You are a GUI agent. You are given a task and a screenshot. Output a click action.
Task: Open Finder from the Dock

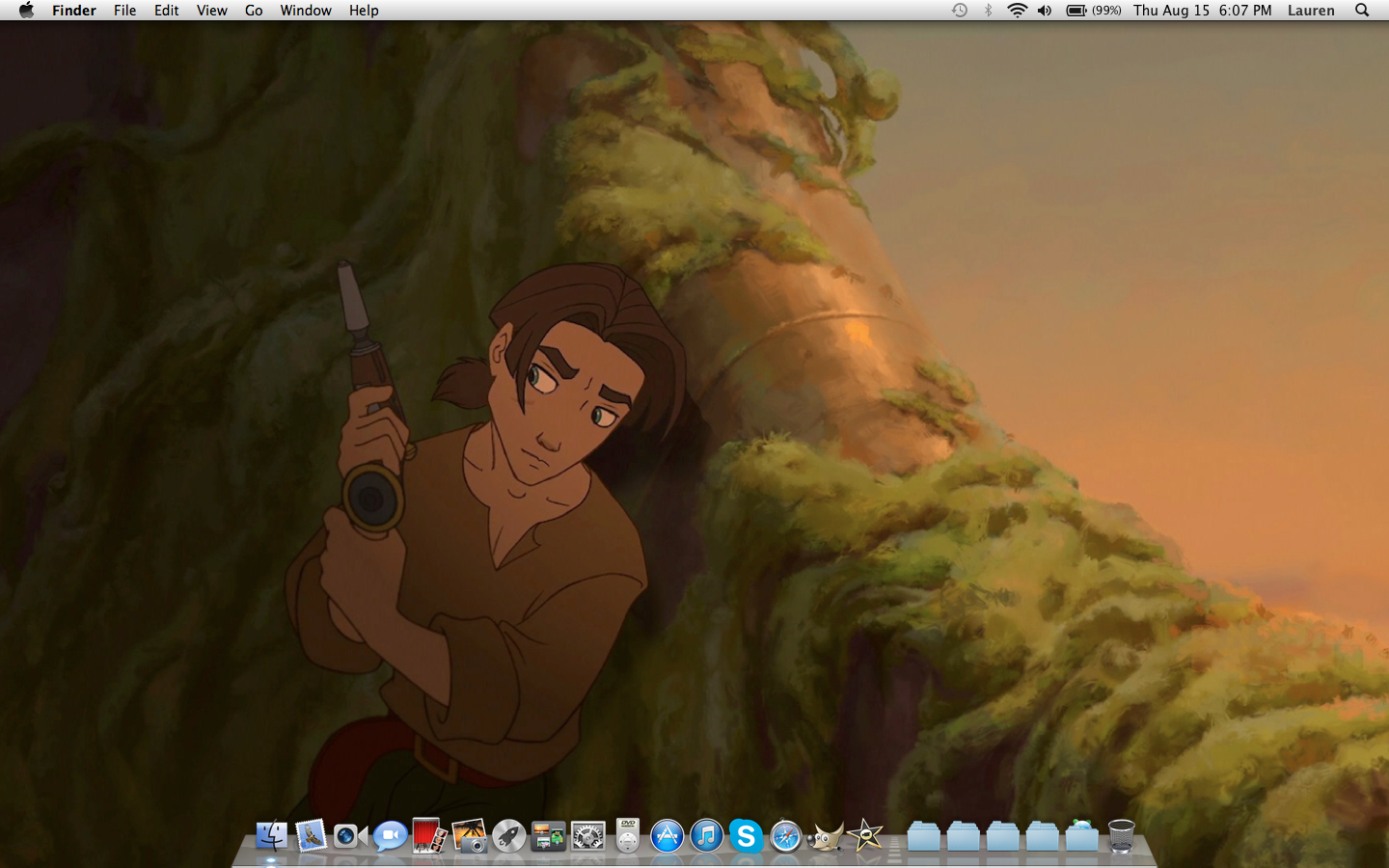click(x=271, y=835)
